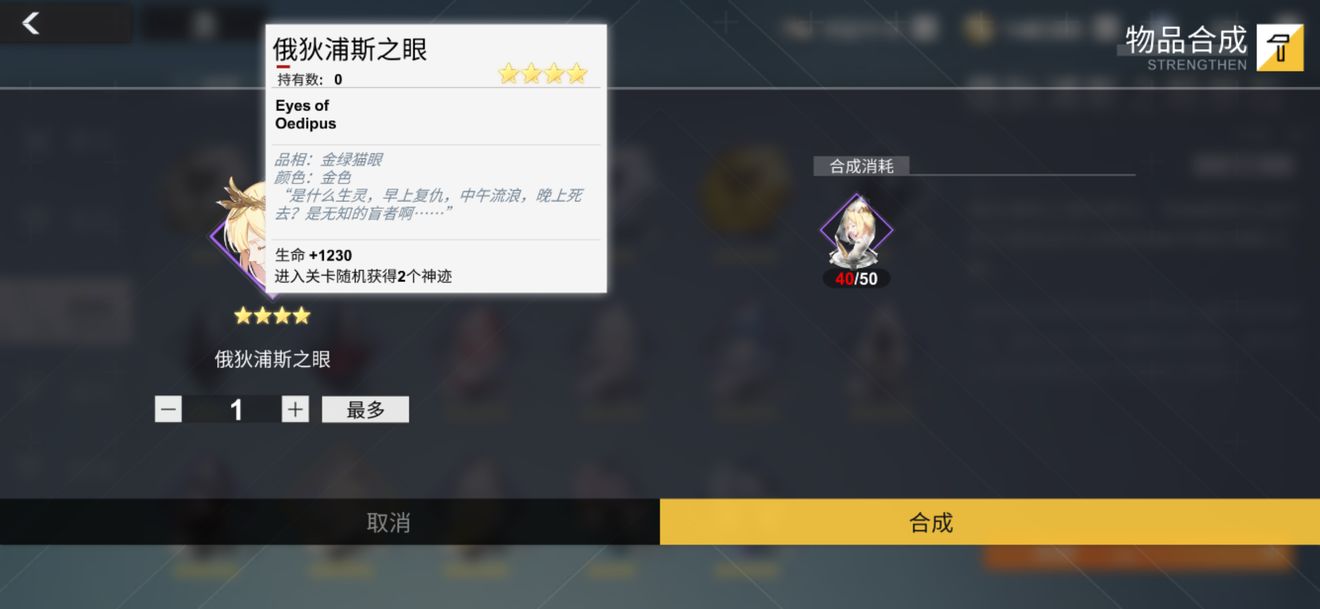Click the 合成消耗 section label
This screenshot has height=609, width=1320.
861,166
